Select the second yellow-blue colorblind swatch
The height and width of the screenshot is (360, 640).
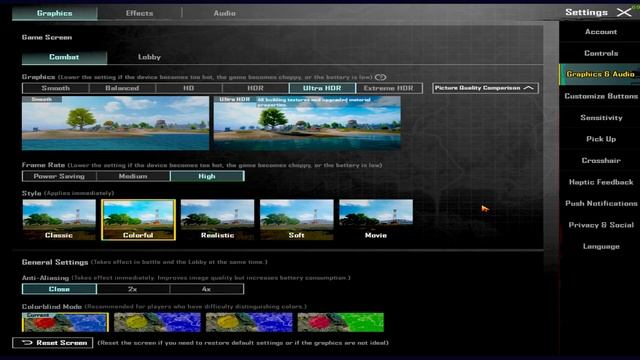pyautogui.click(x=157, y=322)
